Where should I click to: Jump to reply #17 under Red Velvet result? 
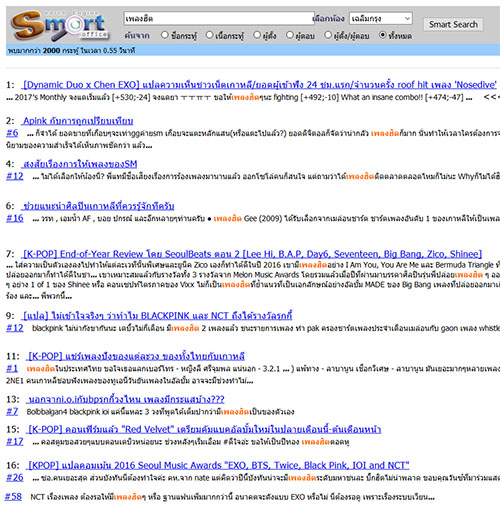click(15, 442)
